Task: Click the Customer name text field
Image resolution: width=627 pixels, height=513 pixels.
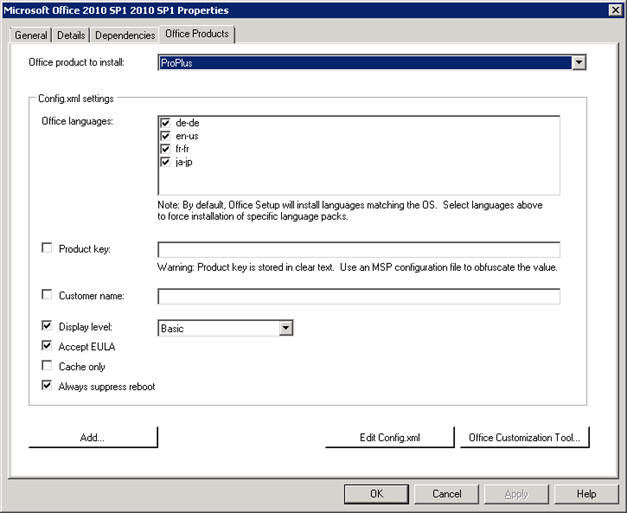Action: click(359, 296)
